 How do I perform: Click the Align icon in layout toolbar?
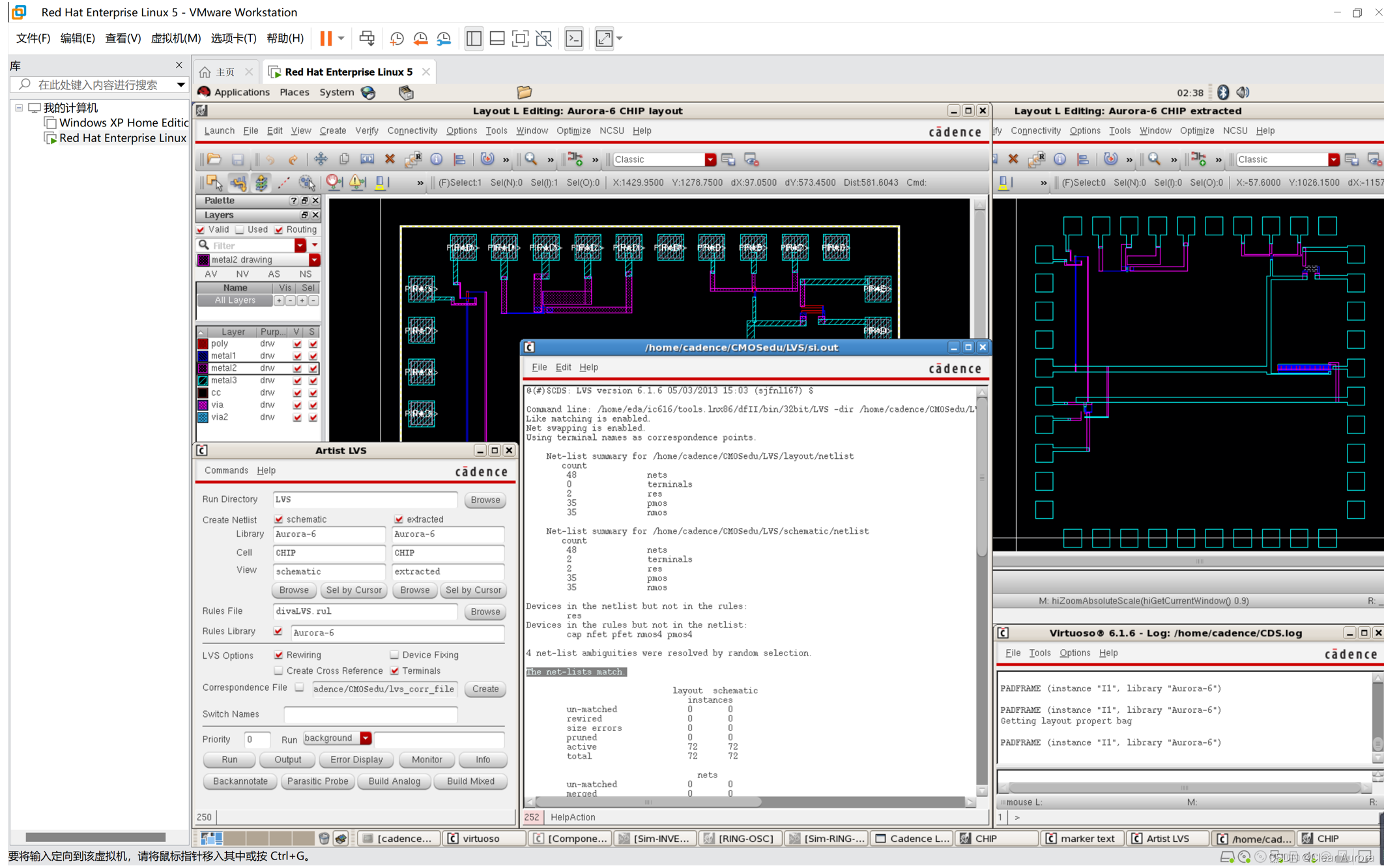[x=459, y=160]
